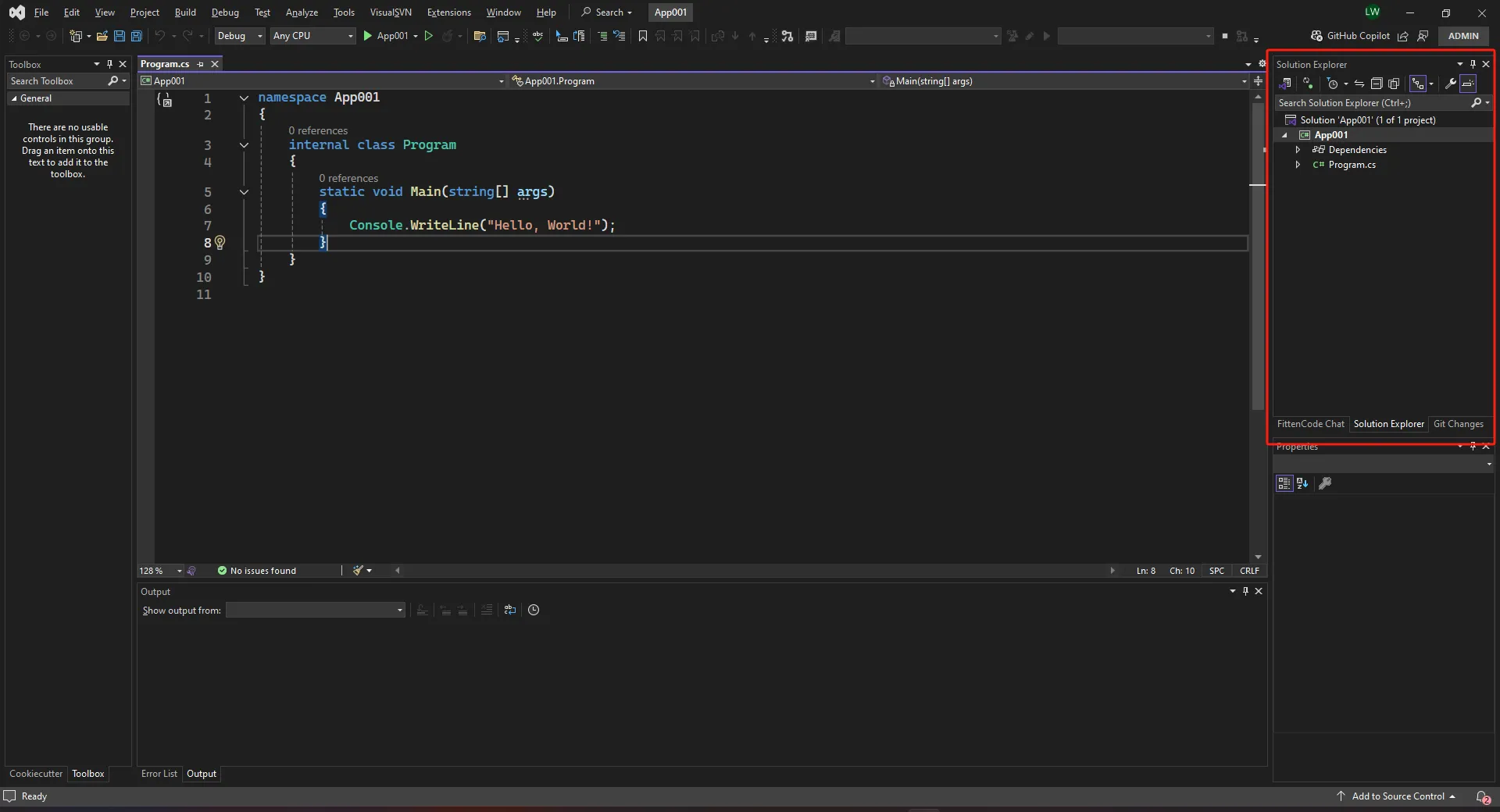Click the lightbulb quick actions icon
1500x812 pixels.
220,242
